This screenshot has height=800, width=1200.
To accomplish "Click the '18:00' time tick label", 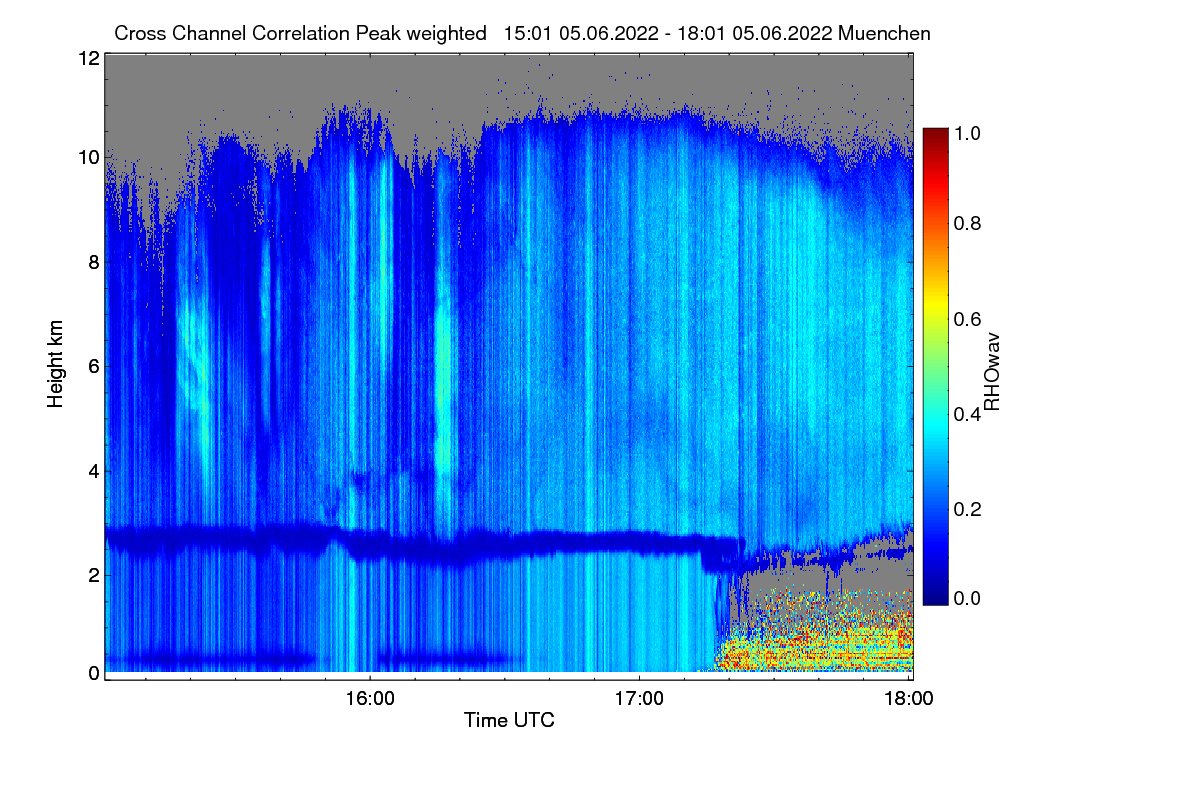I will coord(908,698).
